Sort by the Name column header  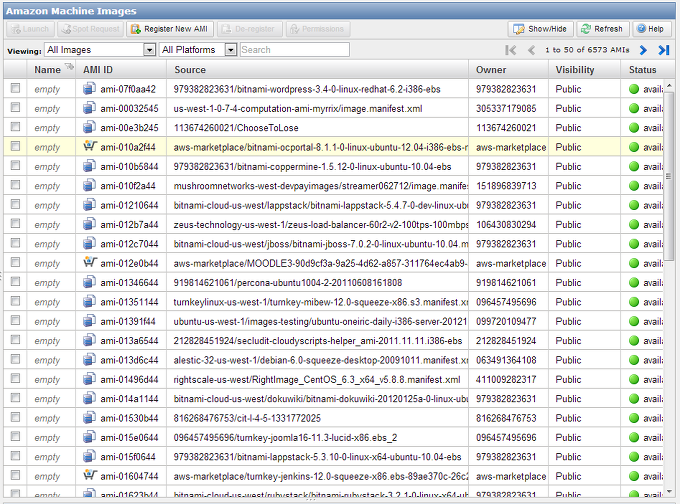47,70
